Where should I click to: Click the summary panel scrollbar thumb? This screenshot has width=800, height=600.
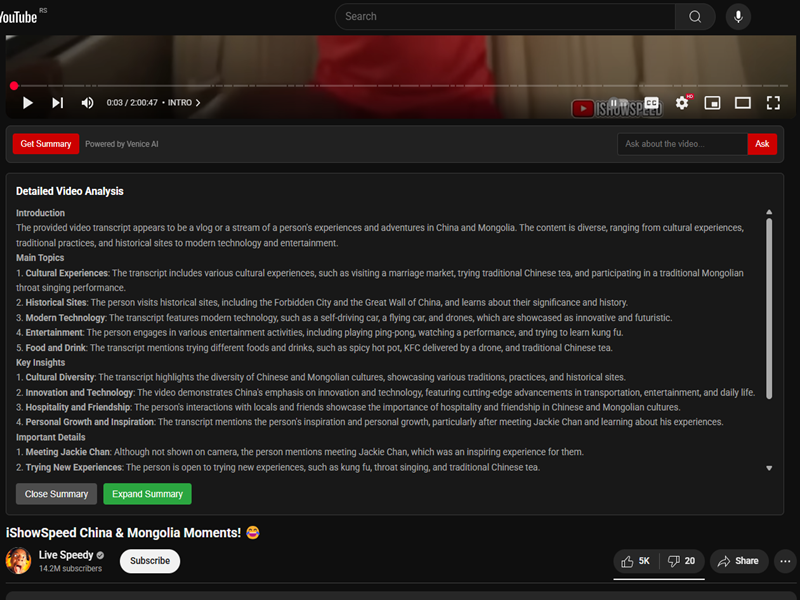769,308
